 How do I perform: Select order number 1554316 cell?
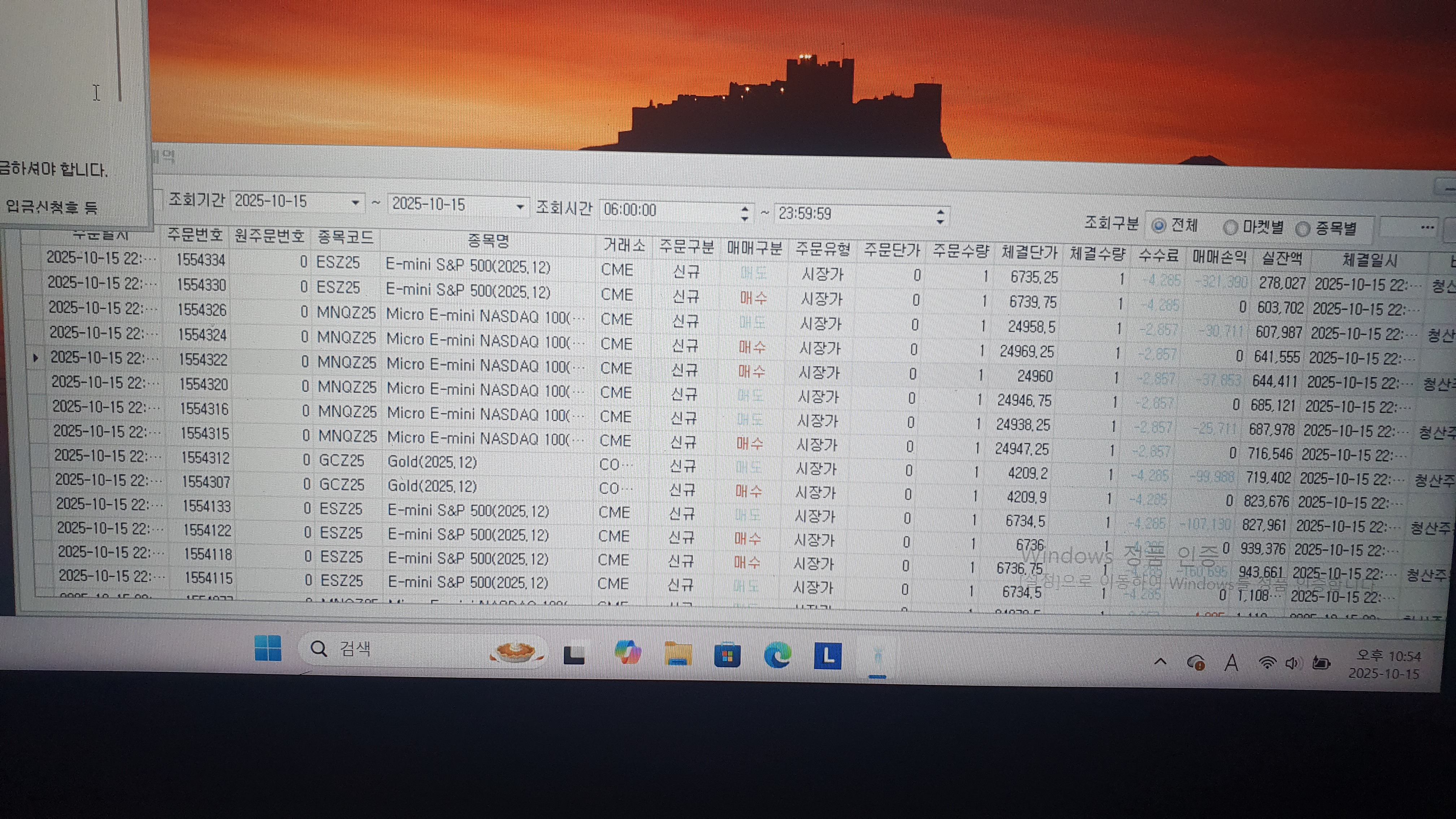(x=204, y=409)
